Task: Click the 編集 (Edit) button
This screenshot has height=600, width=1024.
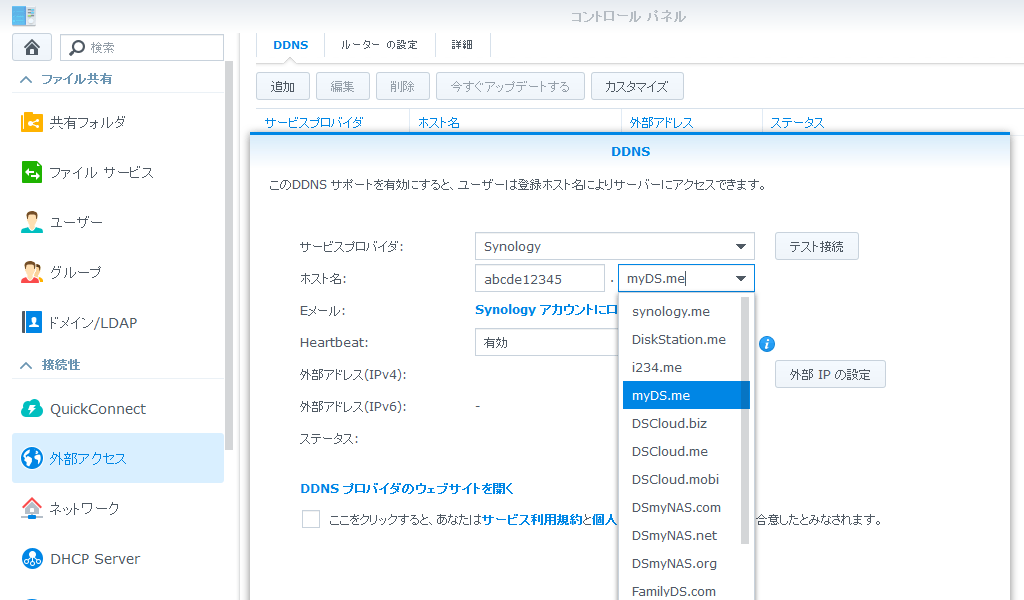Action: tap(342, 86)
